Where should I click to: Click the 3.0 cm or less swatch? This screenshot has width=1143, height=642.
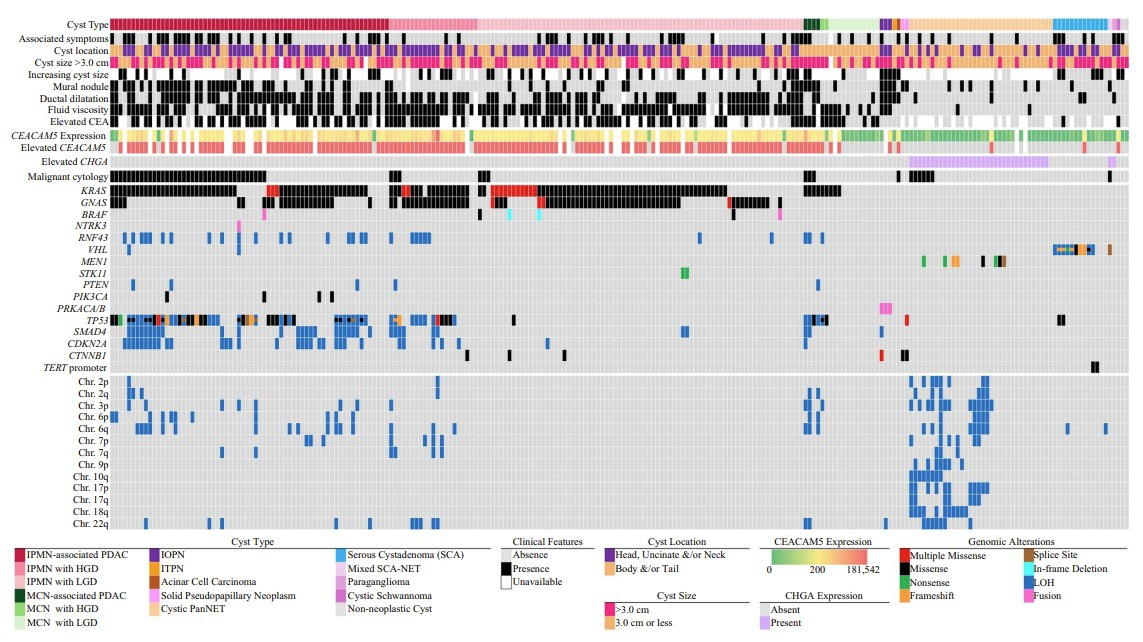[609, 623]
